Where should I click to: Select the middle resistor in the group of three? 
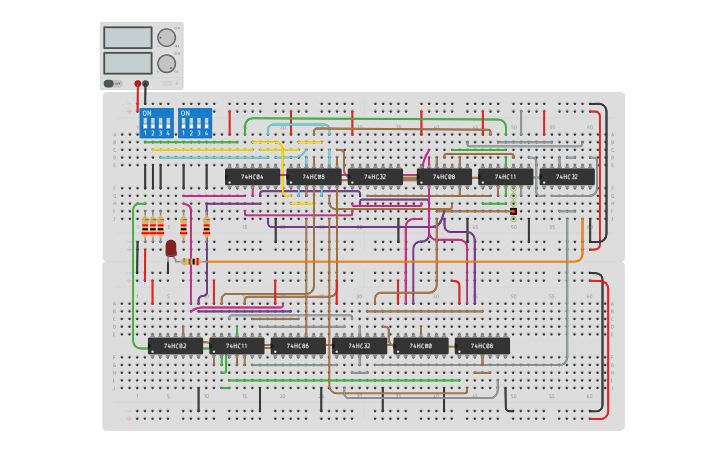click(x=153, y=226)
